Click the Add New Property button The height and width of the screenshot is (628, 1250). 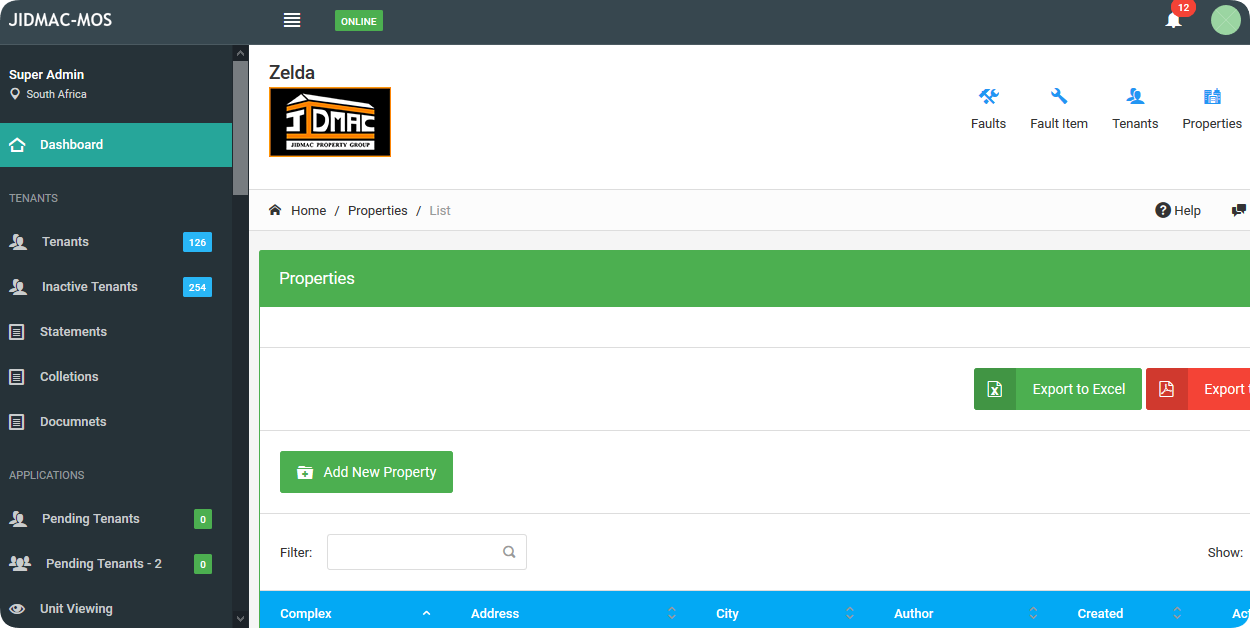[366, 471]
